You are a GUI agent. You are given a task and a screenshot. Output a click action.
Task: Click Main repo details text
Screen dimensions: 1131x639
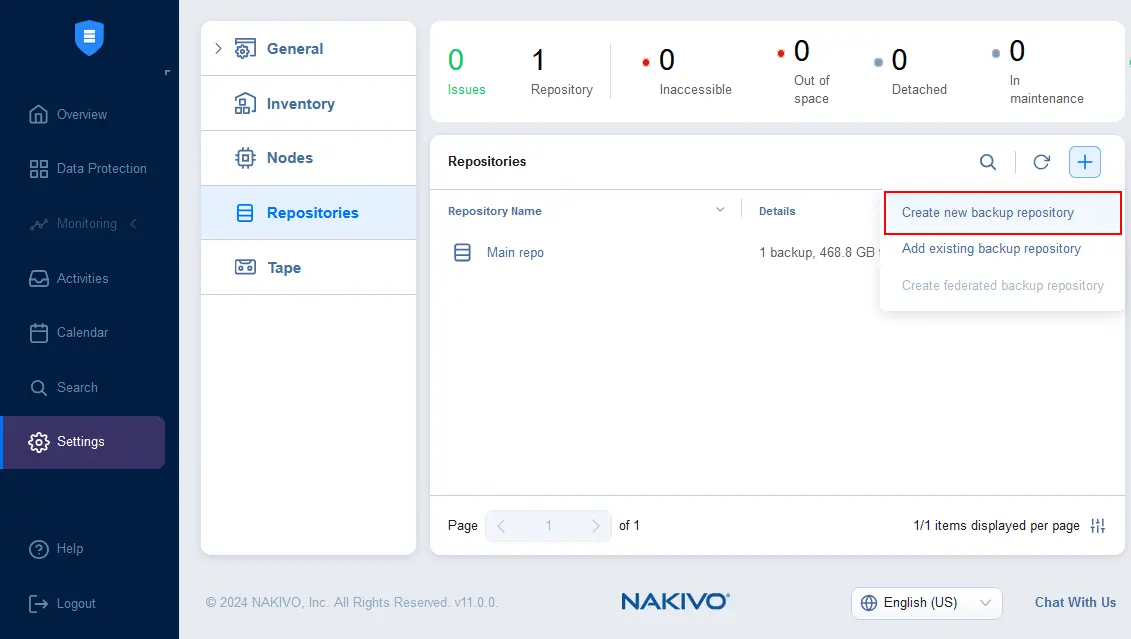click(x=819, y=252)
